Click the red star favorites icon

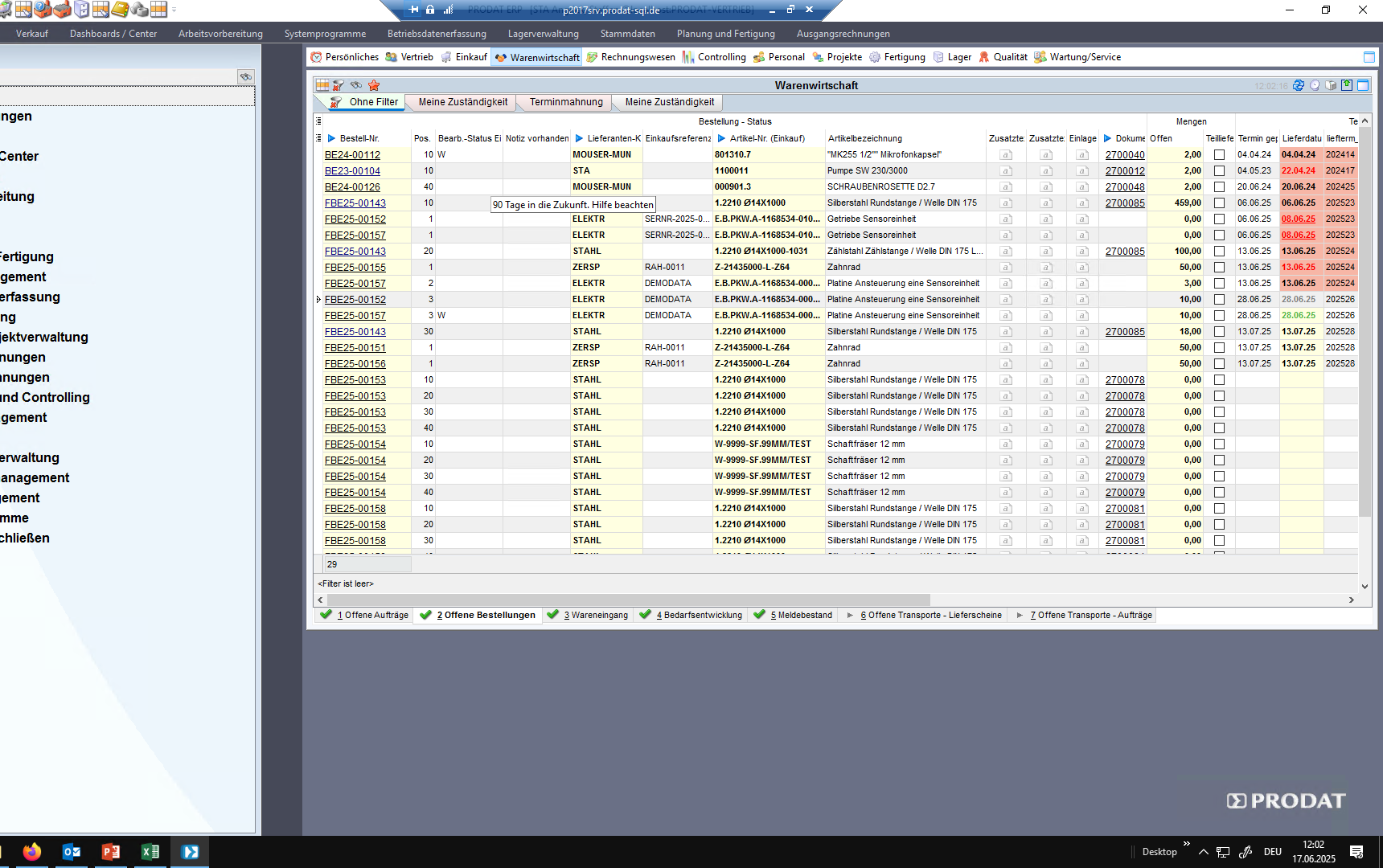coord(374,85)
